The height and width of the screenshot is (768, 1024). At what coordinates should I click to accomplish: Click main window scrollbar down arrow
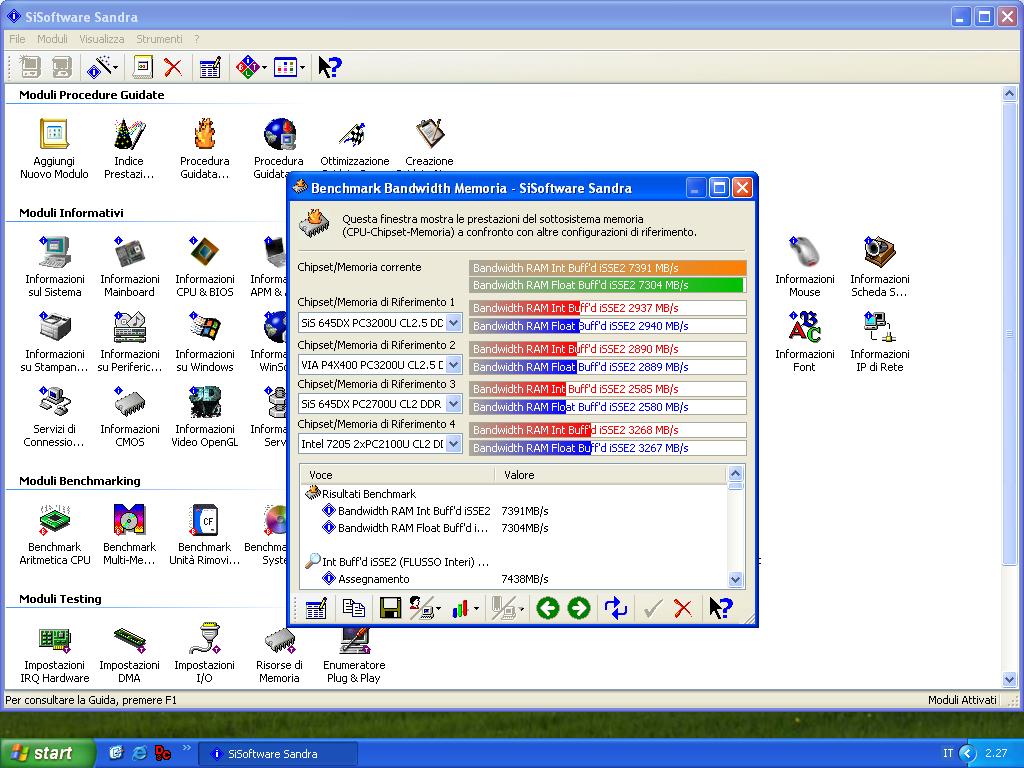click(1009, 679)
